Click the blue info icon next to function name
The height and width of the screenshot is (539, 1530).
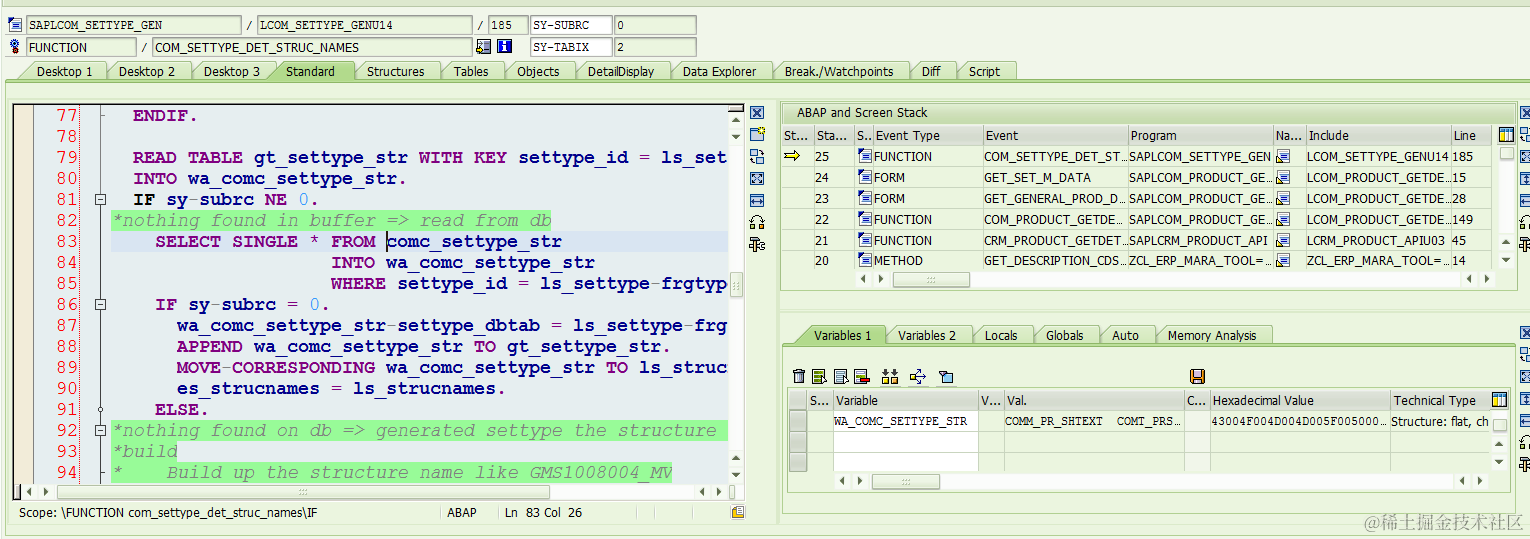(505, 46)
